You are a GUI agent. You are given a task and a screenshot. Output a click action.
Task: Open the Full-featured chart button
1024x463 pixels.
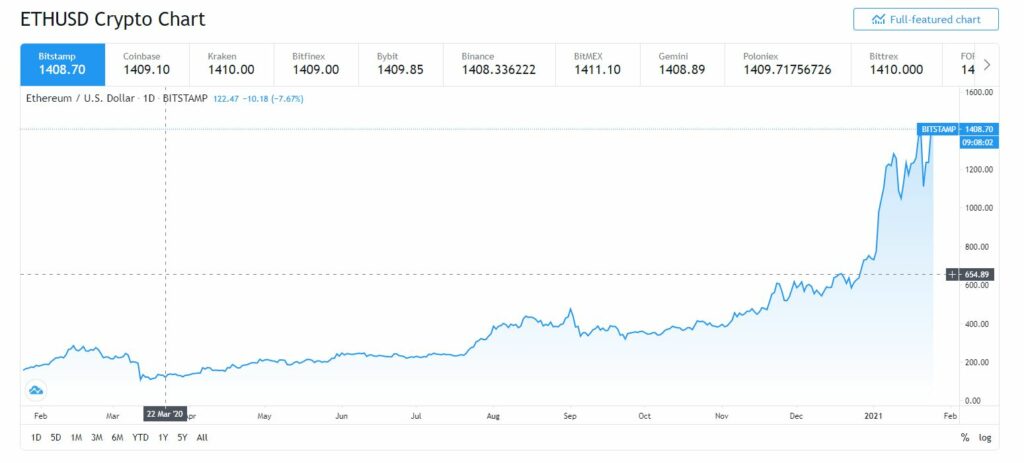tap(925, 20)
